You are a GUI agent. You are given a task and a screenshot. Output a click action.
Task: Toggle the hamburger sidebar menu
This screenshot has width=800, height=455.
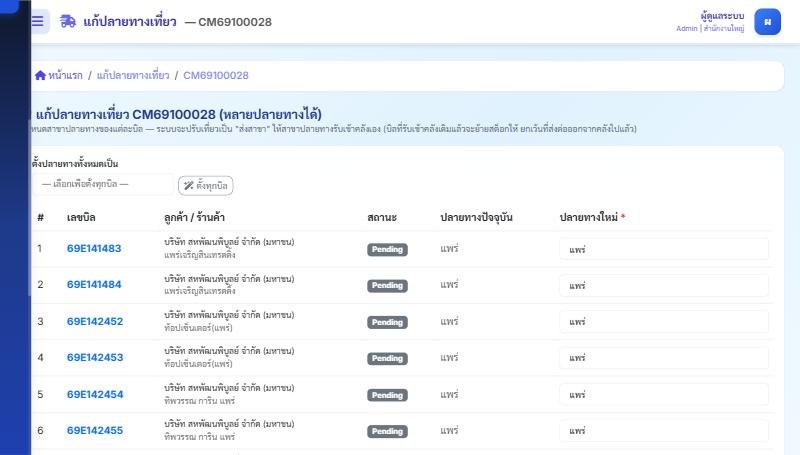pos(39,21)
